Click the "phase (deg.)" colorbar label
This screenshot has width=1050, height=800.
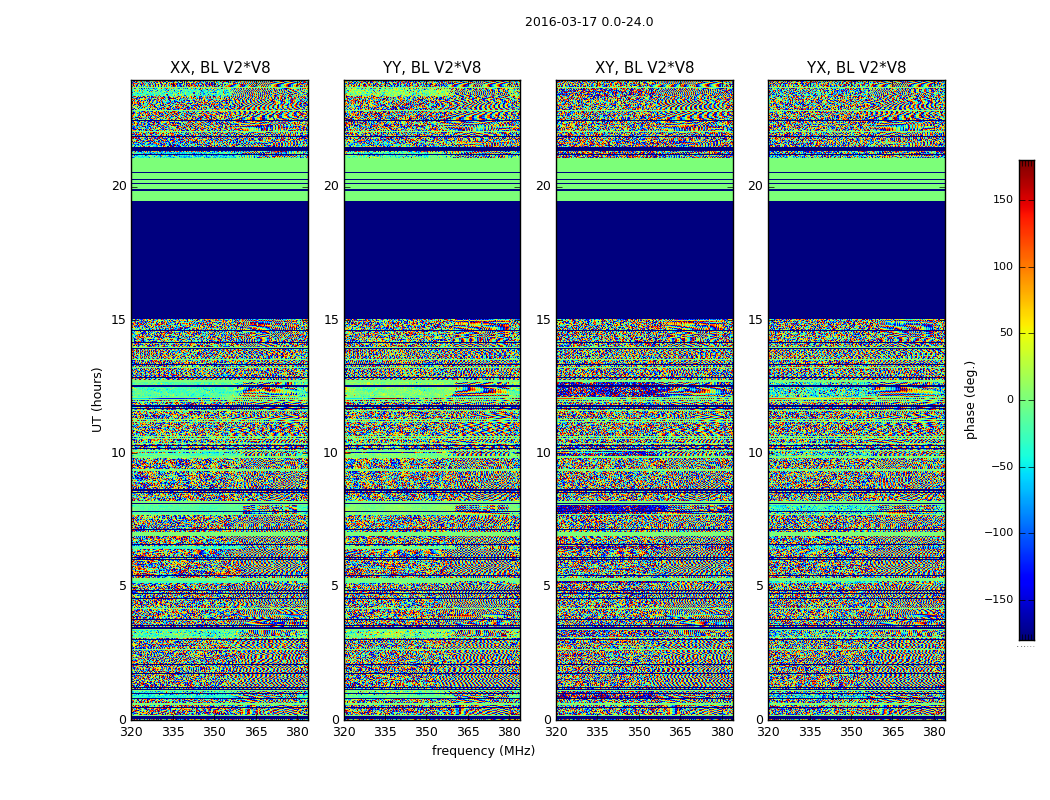[970, 400]
